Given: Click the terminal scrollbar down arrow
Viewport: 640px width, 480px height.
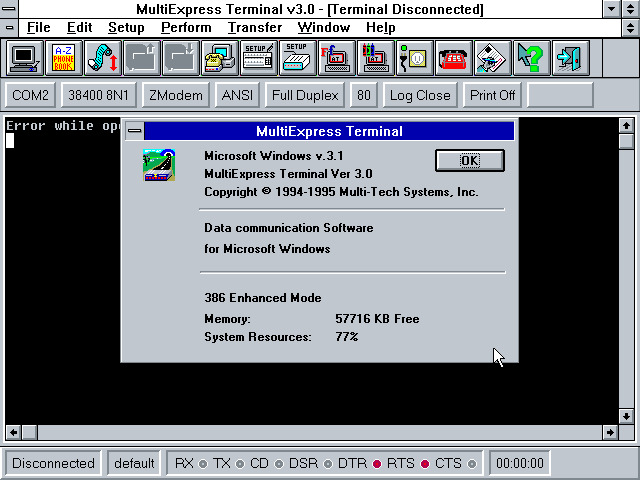Looking at the screenshot, I should pos(626,416).
